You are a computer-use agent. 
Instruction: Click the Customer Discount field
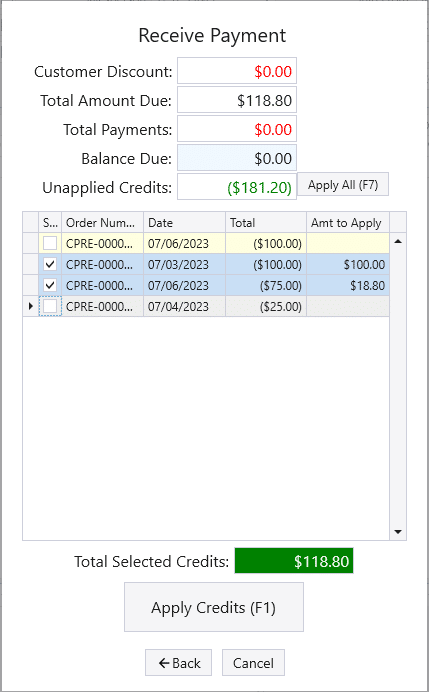tap(237, 71)
